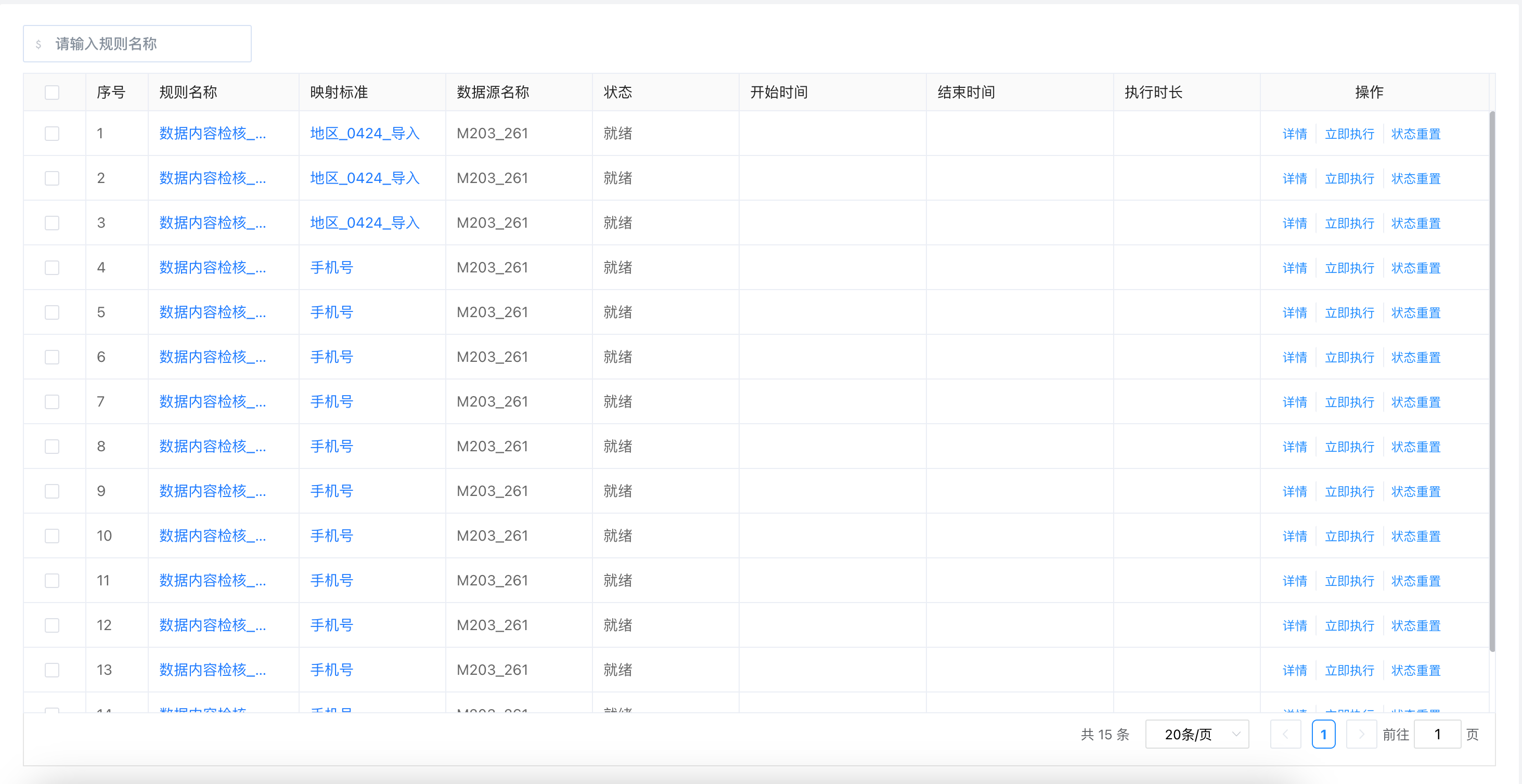Screen dimensions: 1522x784
Task: Click the search icon in the rule name field
Action: click(x=38, y=44)
